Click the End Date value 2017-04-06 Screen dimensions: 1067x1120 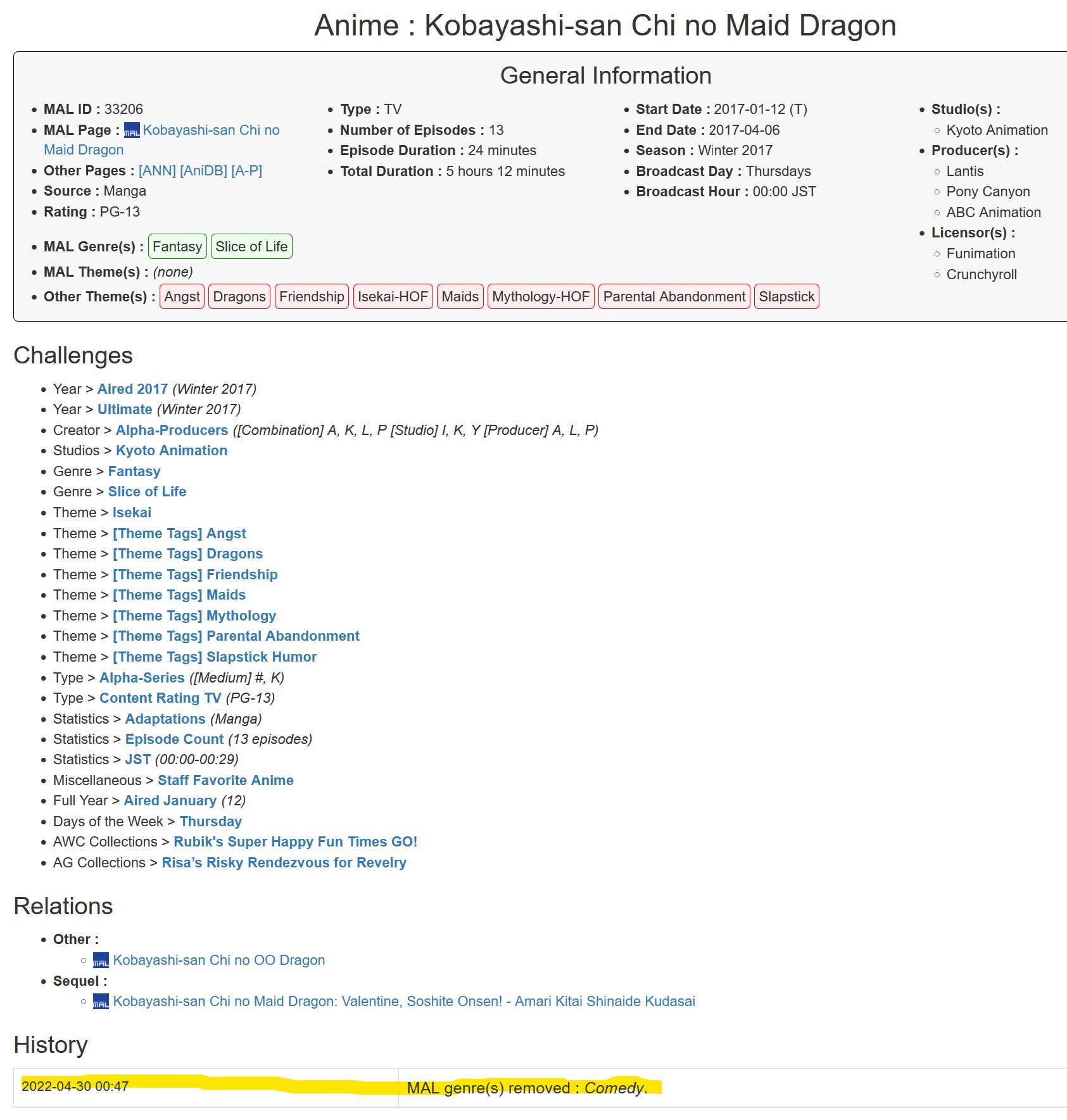(744, 130)
